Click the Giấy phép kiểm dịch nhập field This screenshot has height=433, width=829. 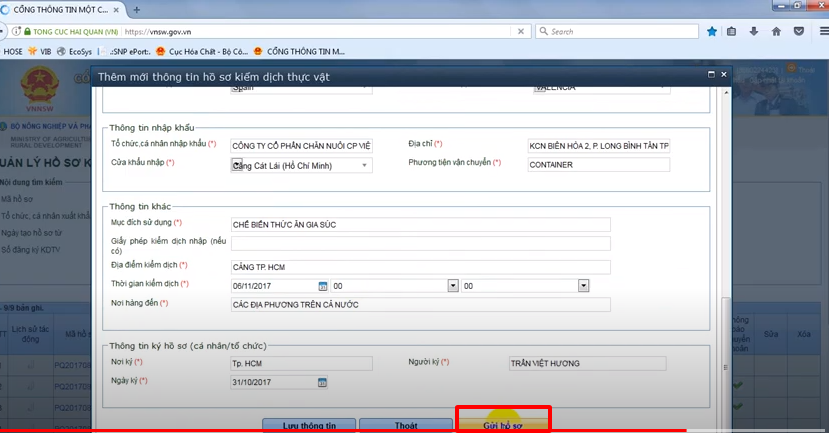click(x=419, y=243)
